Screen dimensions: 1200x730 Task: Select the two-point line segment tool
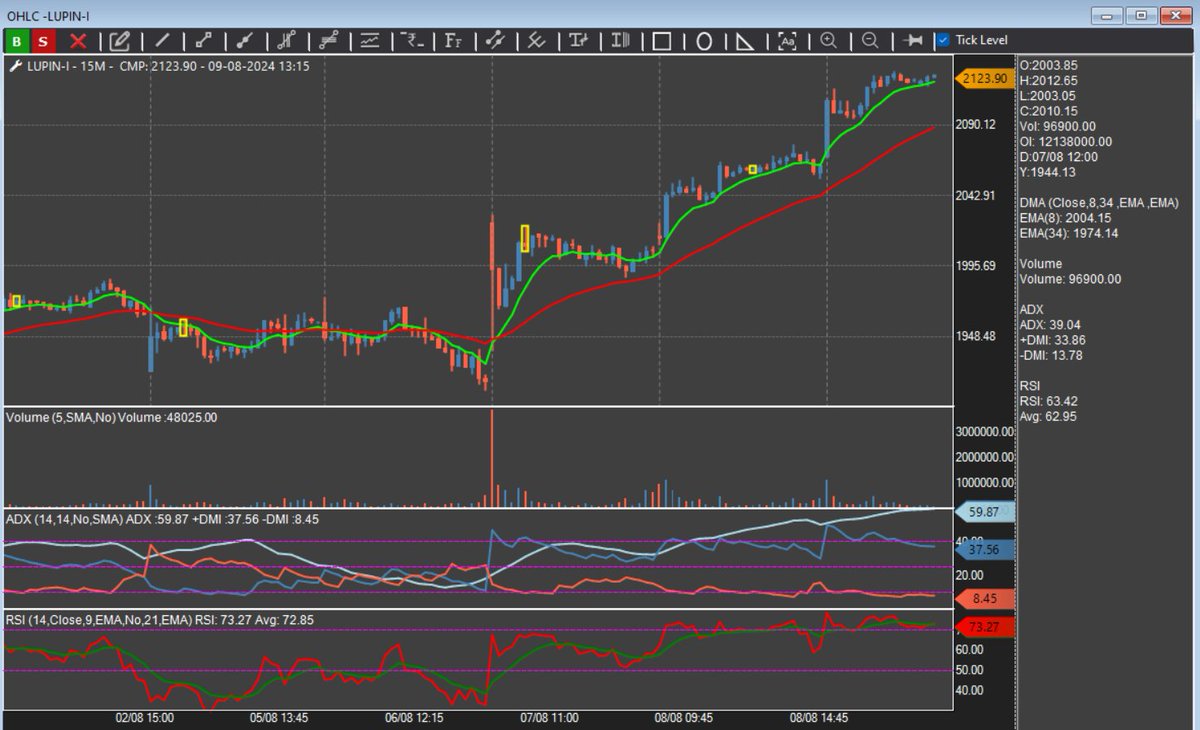(203, 41)
